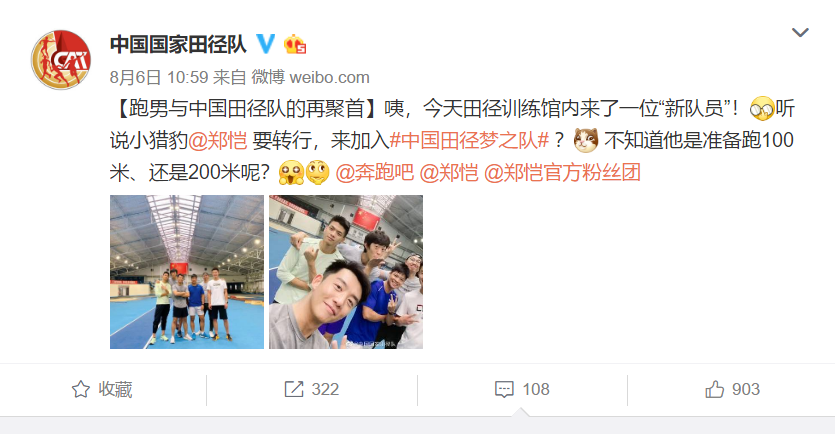Open the #中国田径梦之队# hashtag topic
Screen dimensions: 835x434
(x=469, y=141)
